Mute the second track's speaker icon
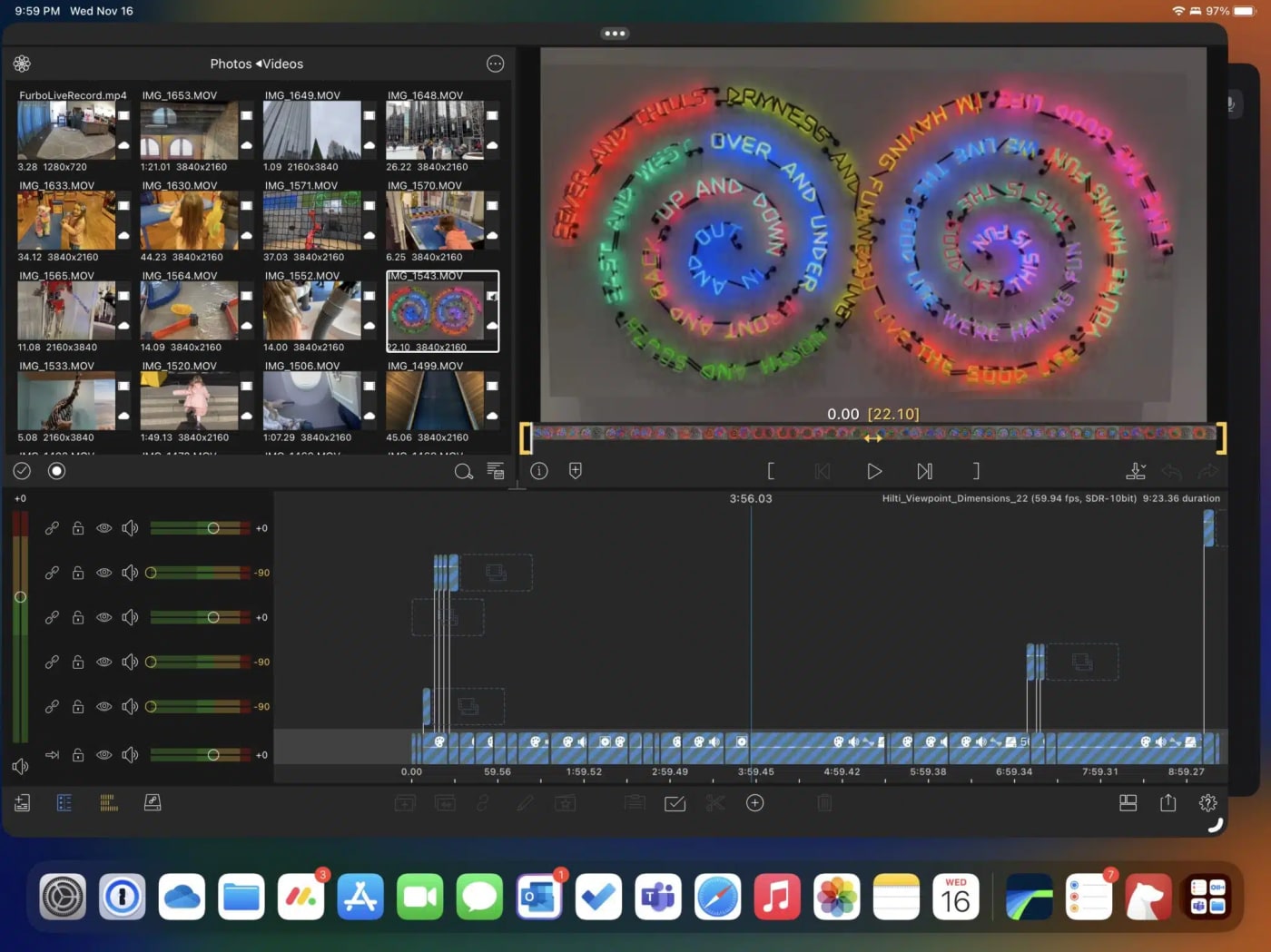Image resolution: width=1271 pixels, height=952 pixels. coord(130,572)
